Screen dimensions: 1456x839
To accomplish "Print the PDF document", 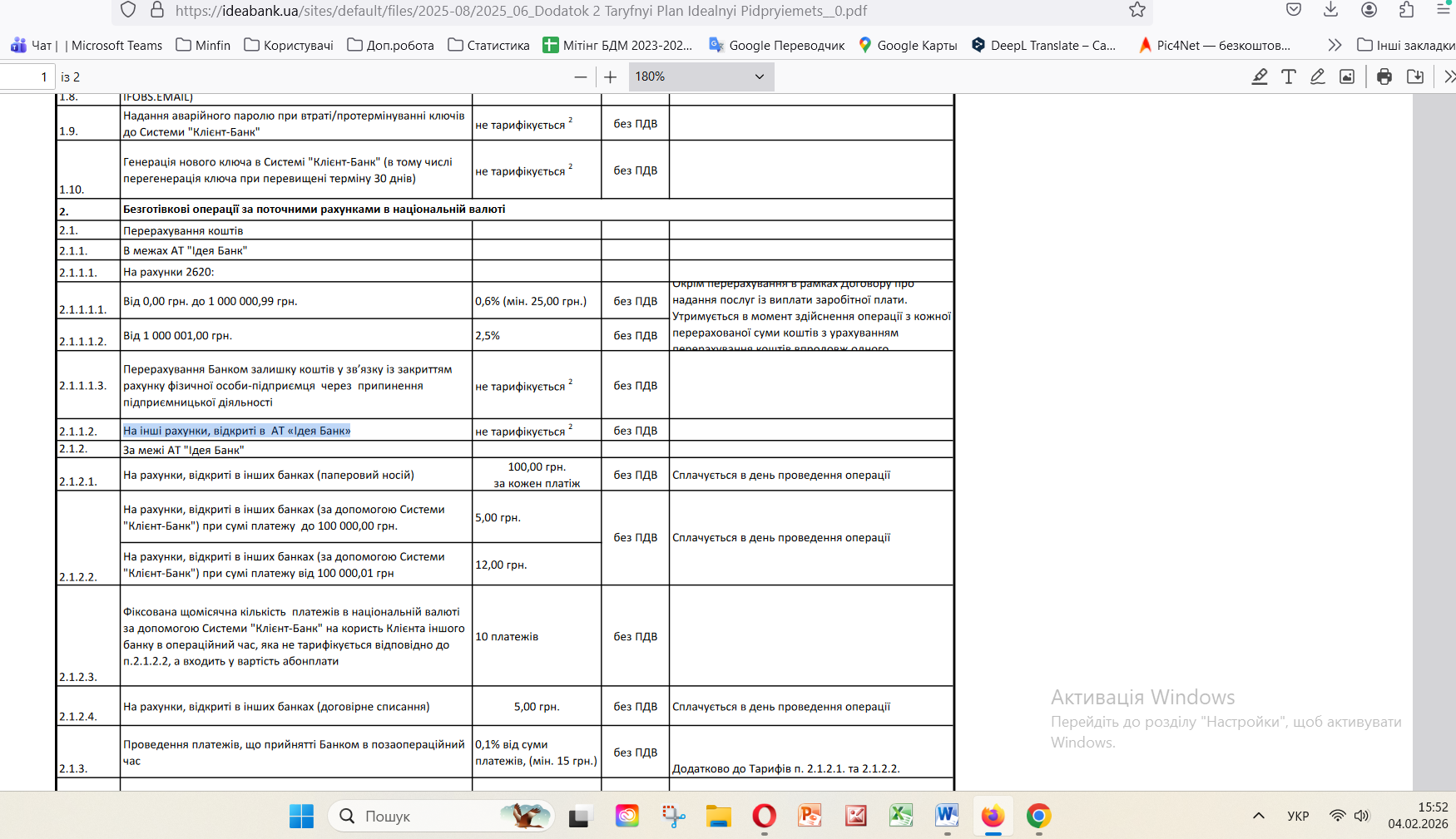I will tap(1384, 77).
